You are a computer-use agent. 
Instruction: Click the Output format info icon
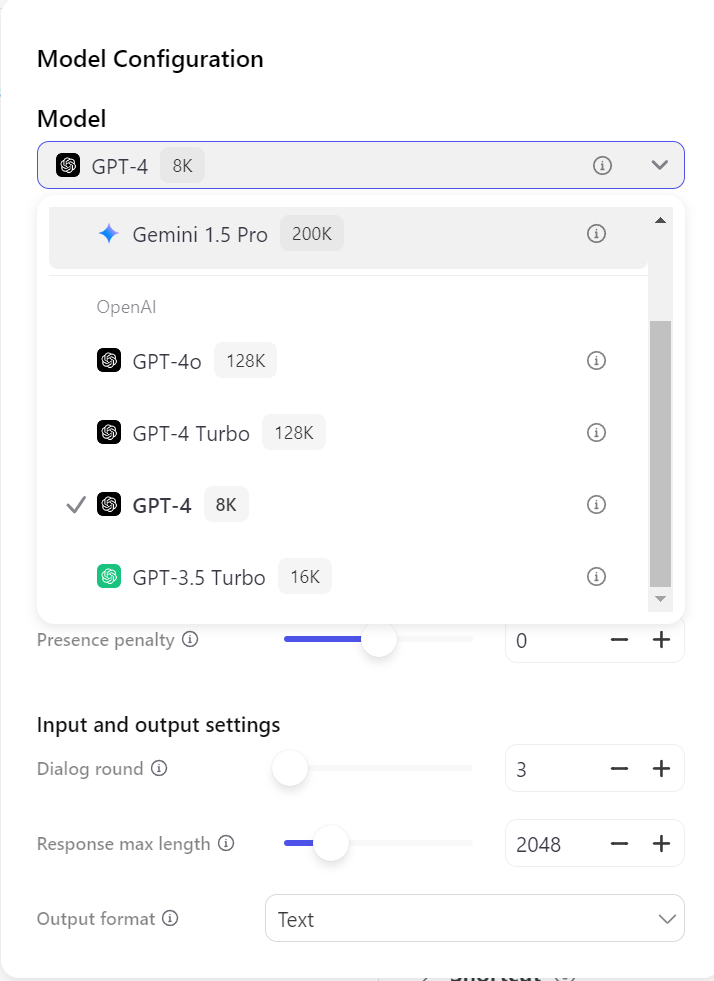170,918
